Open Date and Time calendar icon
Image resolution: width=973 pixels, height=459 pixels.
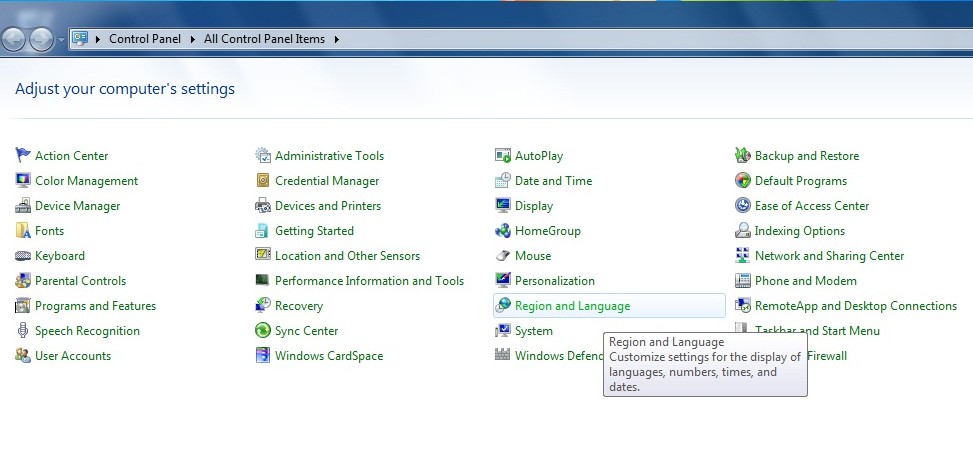(x=503, y=180)
